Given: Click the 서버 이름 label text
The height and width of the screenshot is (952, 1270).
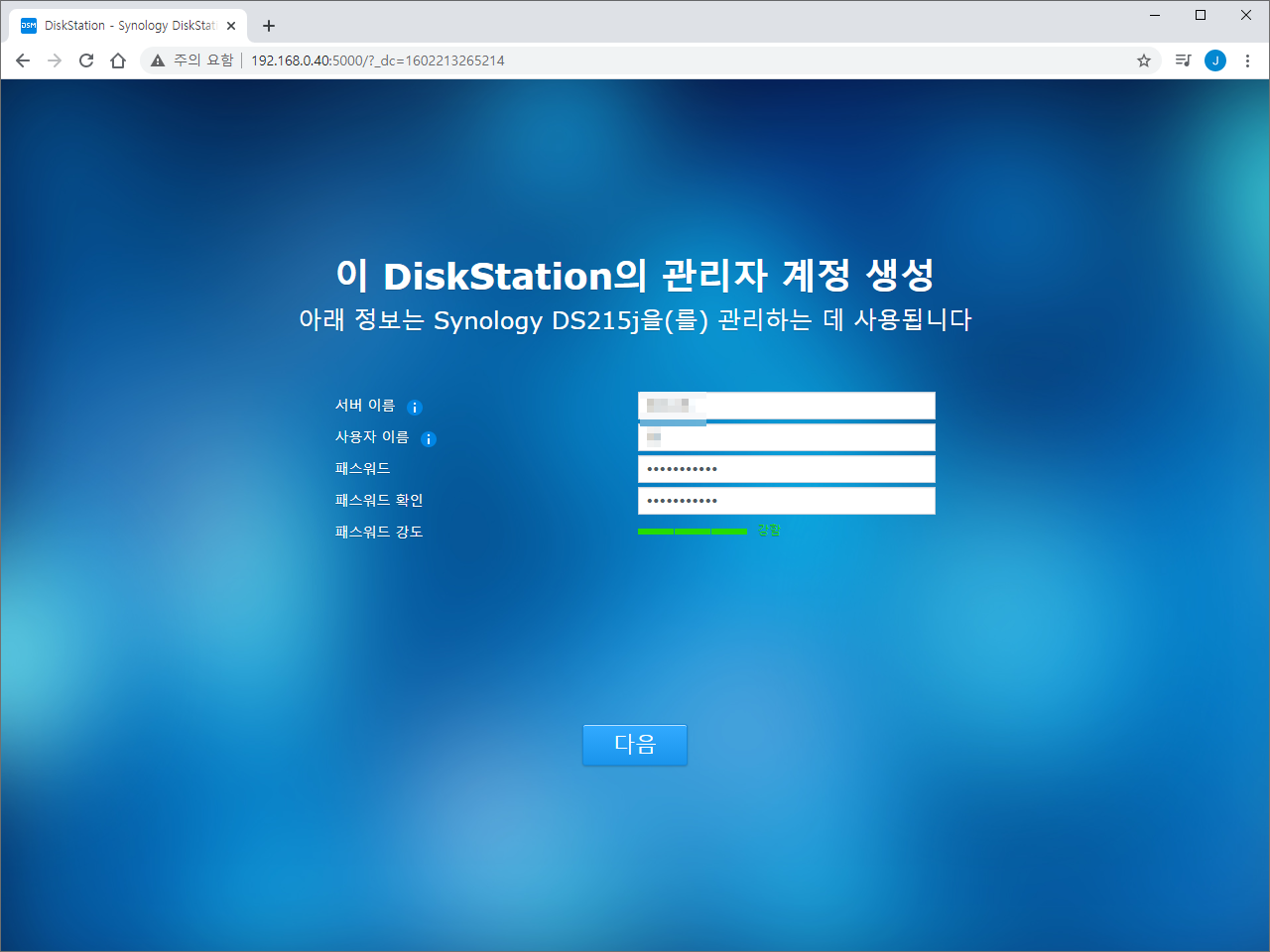Looking at the screenshot, I should [x=365, y=406].
